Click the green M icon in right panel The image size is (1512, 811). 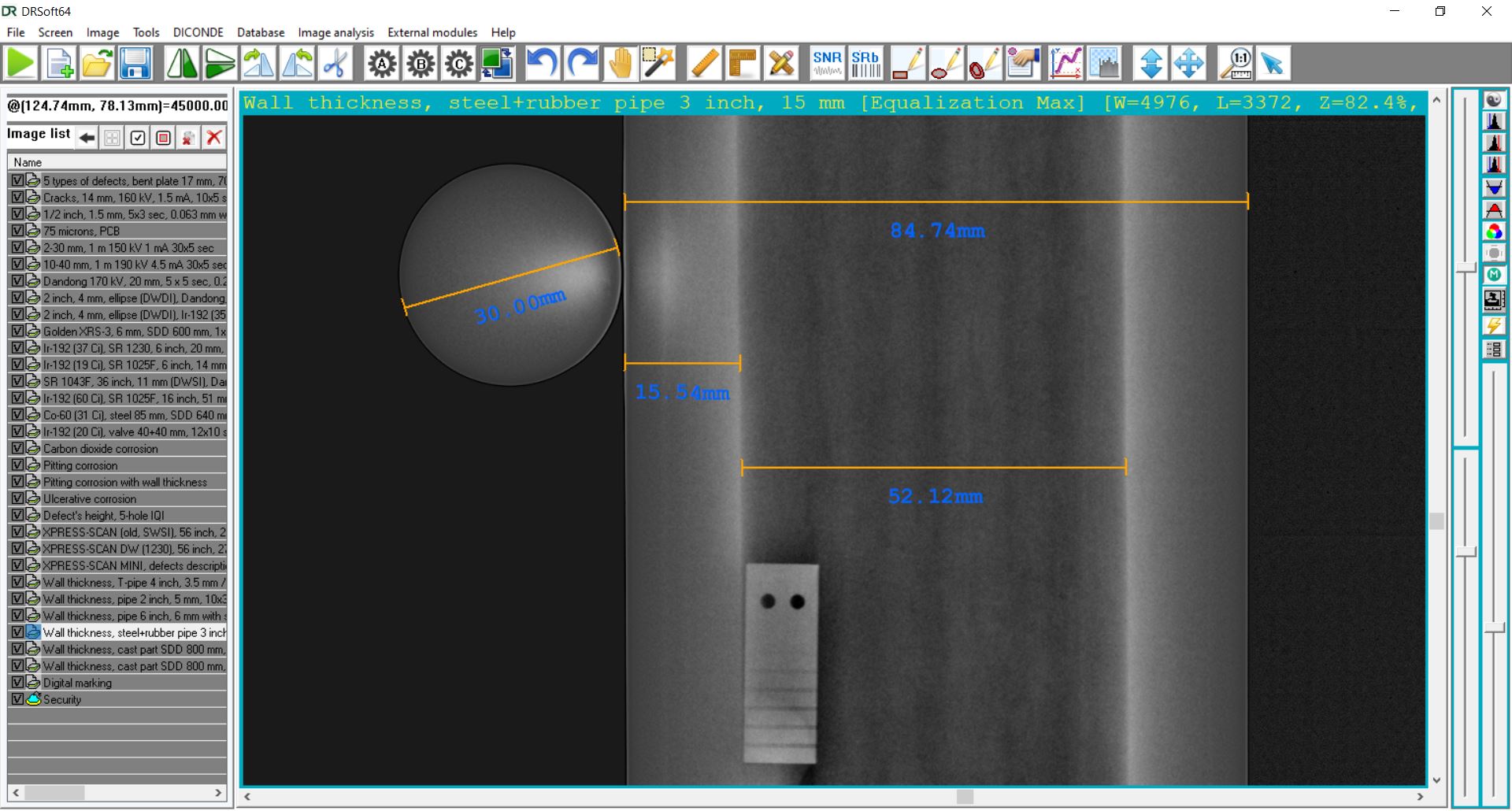[1494, 275]
